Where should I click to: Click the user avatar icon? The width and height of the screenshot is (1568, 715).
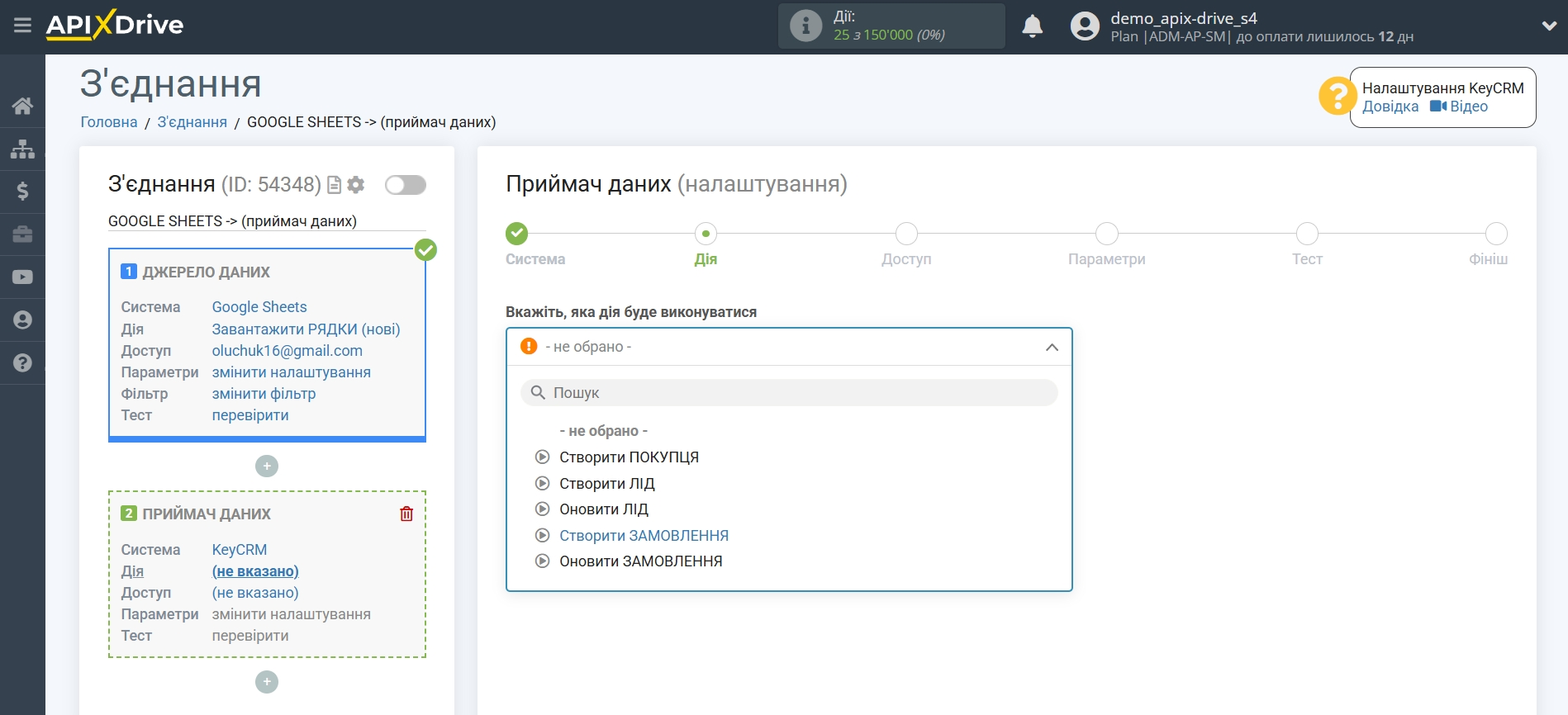tap(1085, 26)
